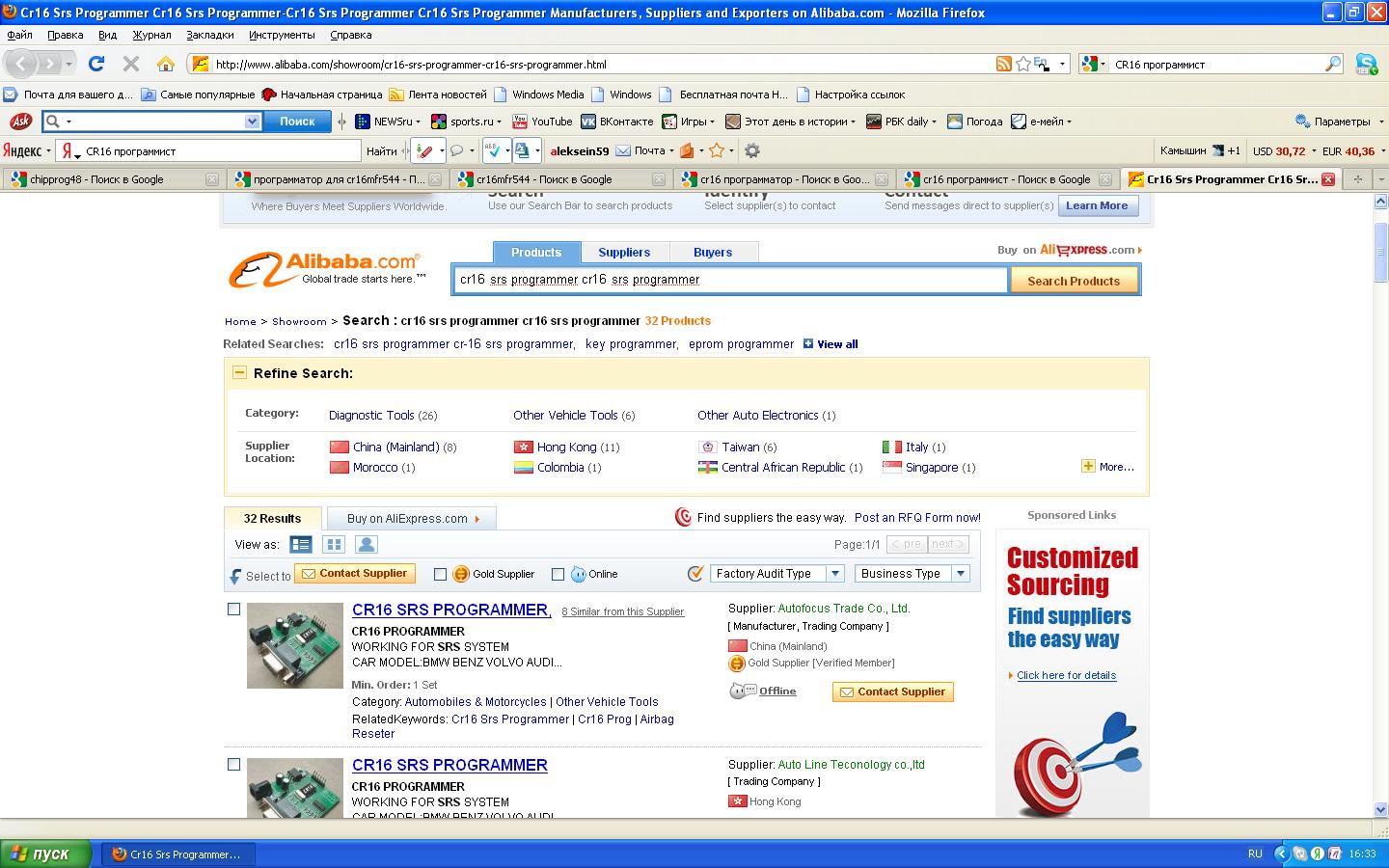The width and height of the screenshot is (1389, 868).
Task: Open the Buy on AliExpress.com results tab
Action: point(412,518)
